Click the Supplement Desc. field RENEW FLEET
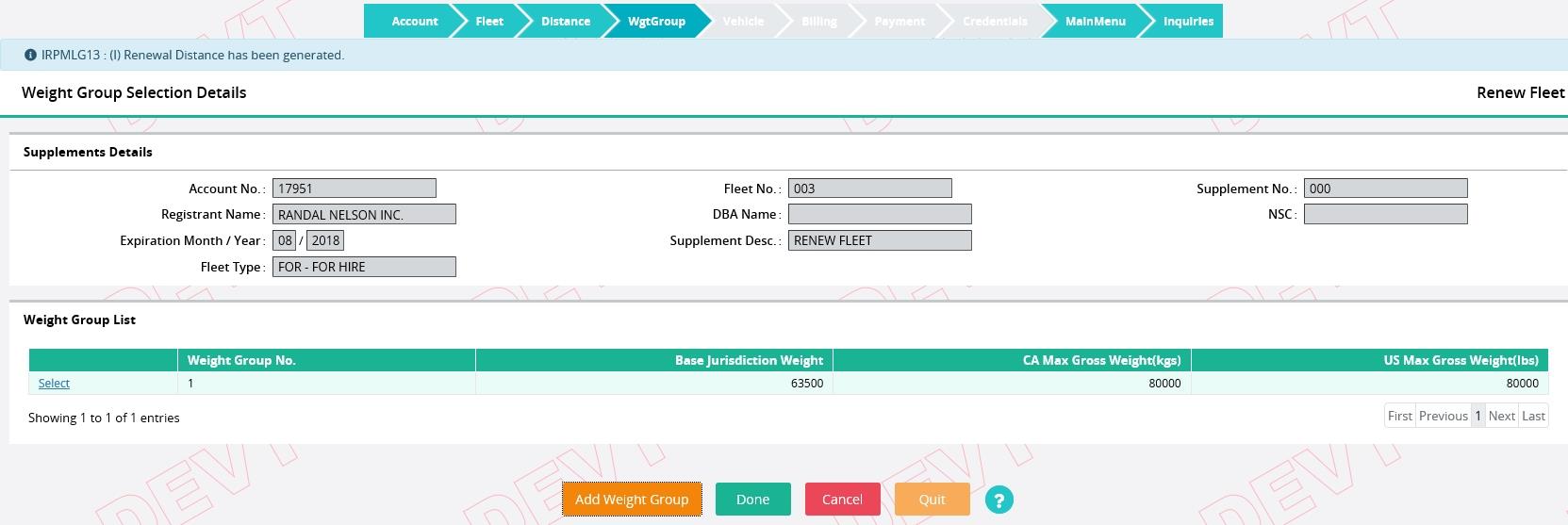The image size is (1568, 525). [880, 240]
